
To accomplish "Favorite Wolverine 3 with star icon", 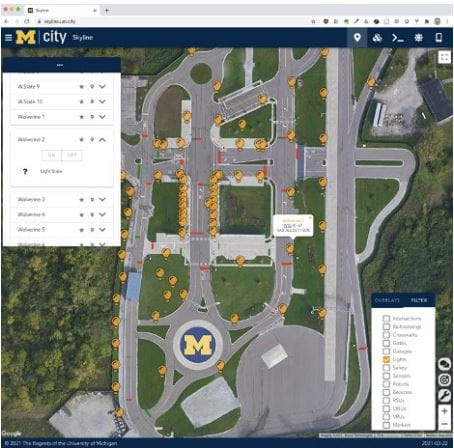I will pyautogui.click(x=82, y=200).
